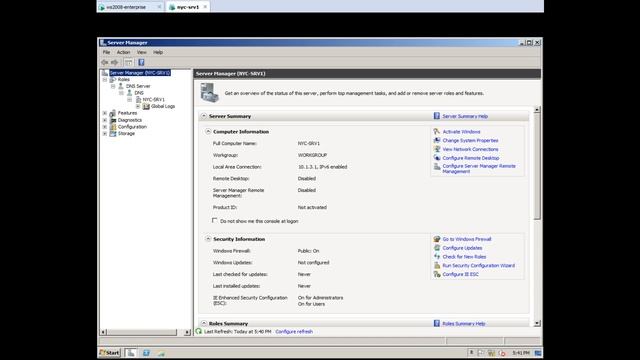Click the DNS Server role icon
The width and height of the screenshot is (640, 360).
coord(121,86)
